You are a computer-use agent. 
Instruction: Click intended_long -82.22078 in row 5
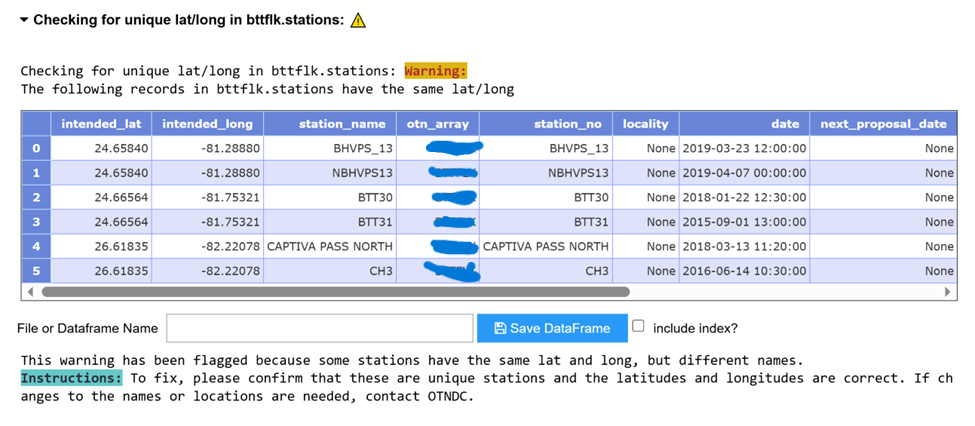point(208,271)
